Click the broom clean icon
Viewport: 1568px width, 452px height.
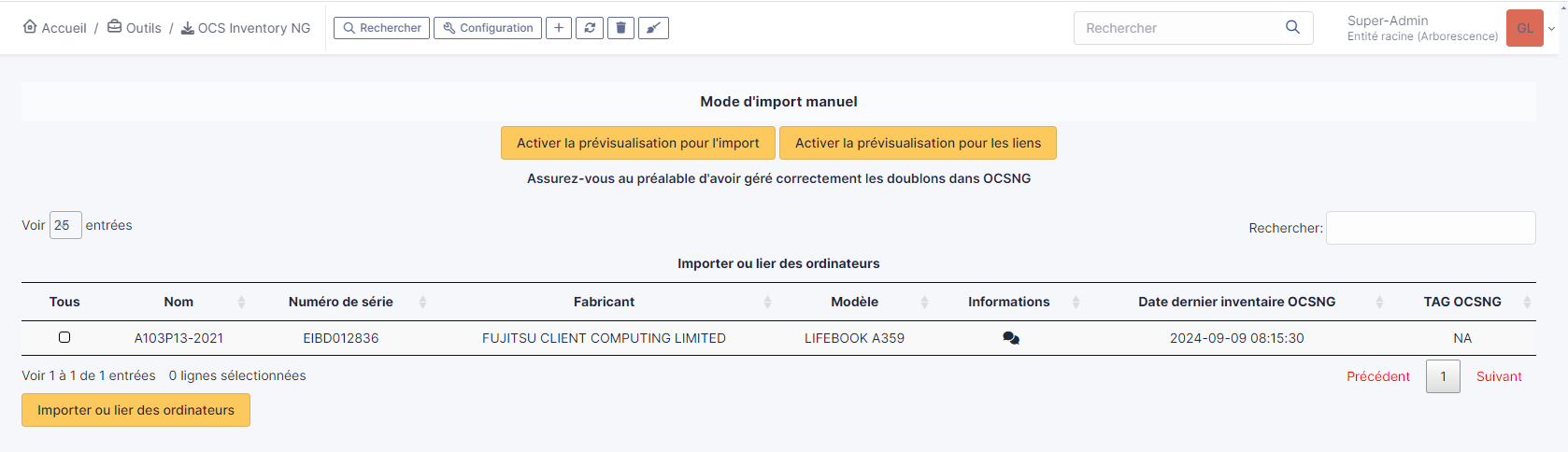tap(653, 28)
